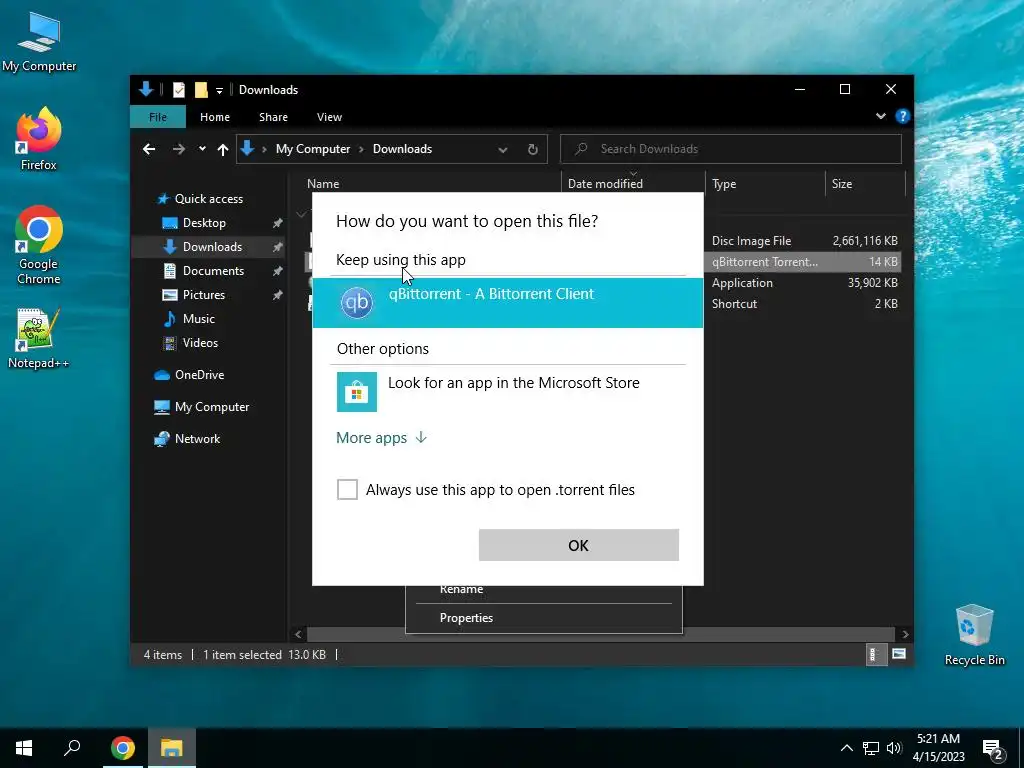This screenshot has height=768, width=1024.
Task: Open the View ribbon tab
Action: (329, 117)
